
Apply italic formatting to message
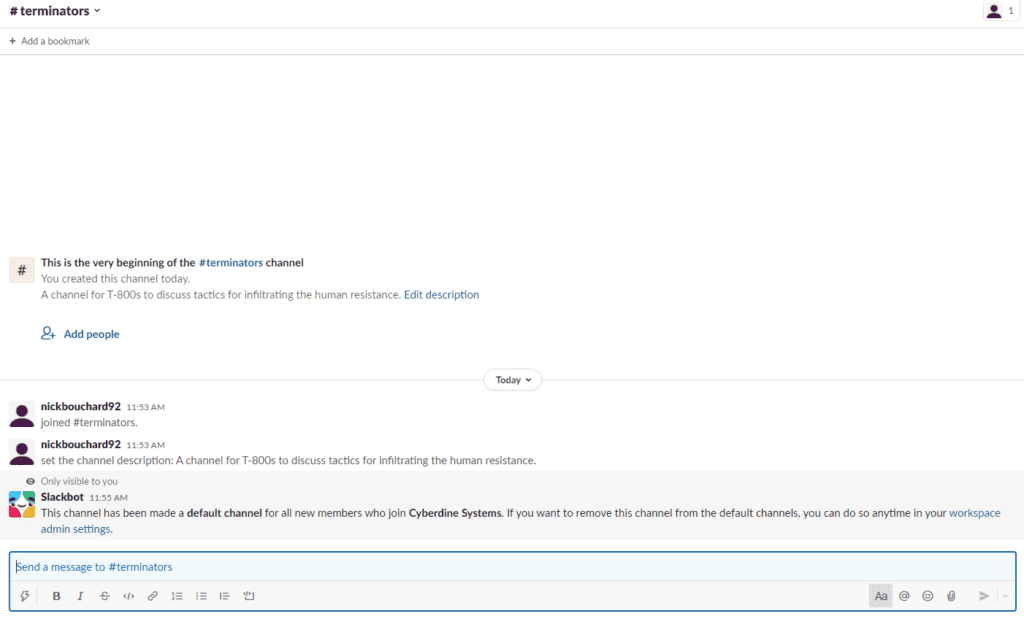pos(80,596)
